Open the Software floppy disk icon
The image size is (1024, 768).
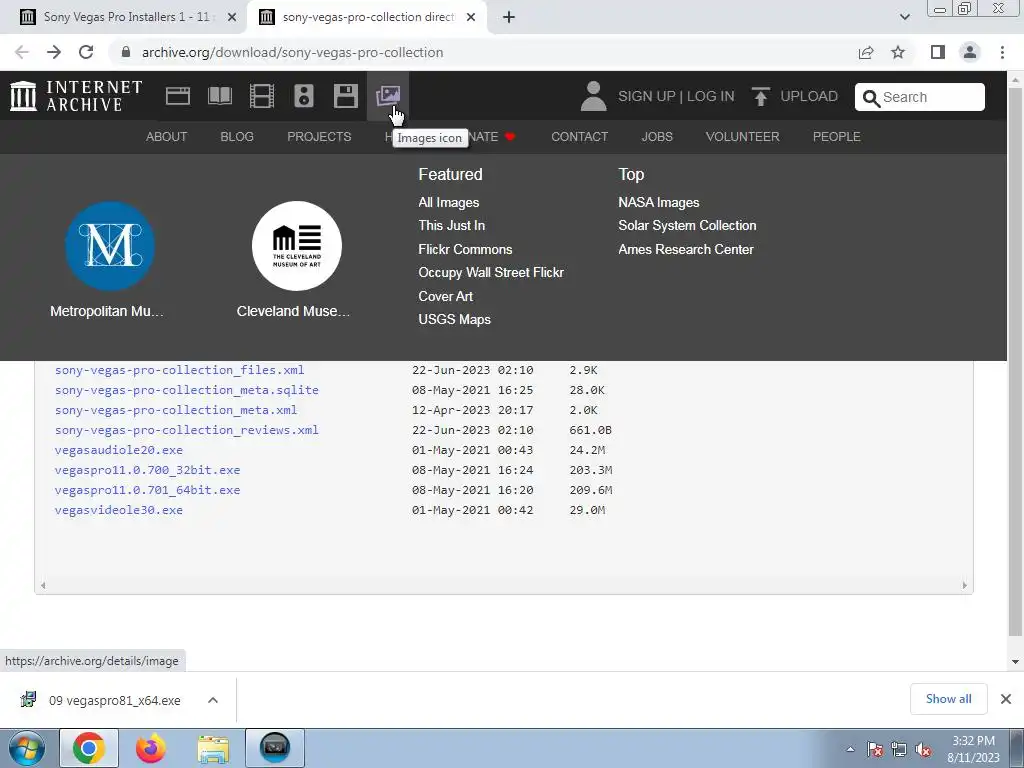pyautogui.click(x=345, y=96)
